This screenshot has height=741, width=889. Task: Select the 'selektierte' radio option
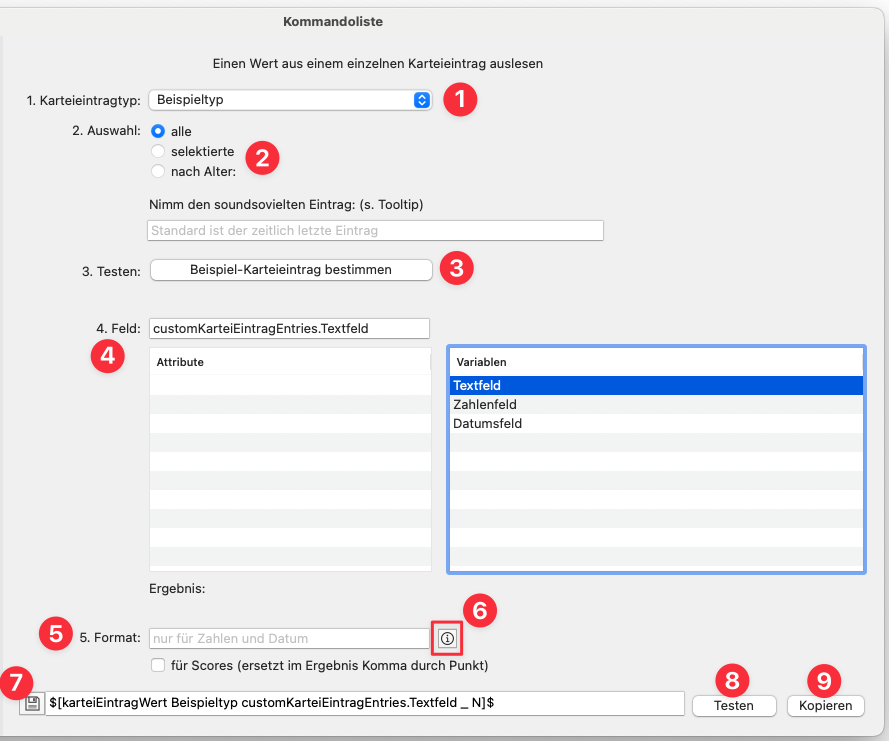pyautogui.click(x=158, y=151)
